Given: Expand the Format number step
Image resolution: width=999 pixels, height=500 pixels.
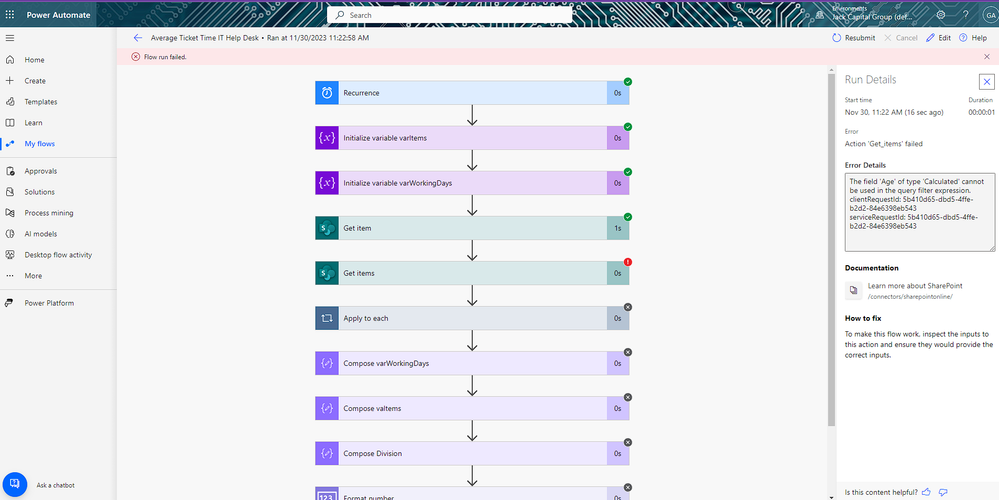Looking at the screenshot, I should [472, 494].
